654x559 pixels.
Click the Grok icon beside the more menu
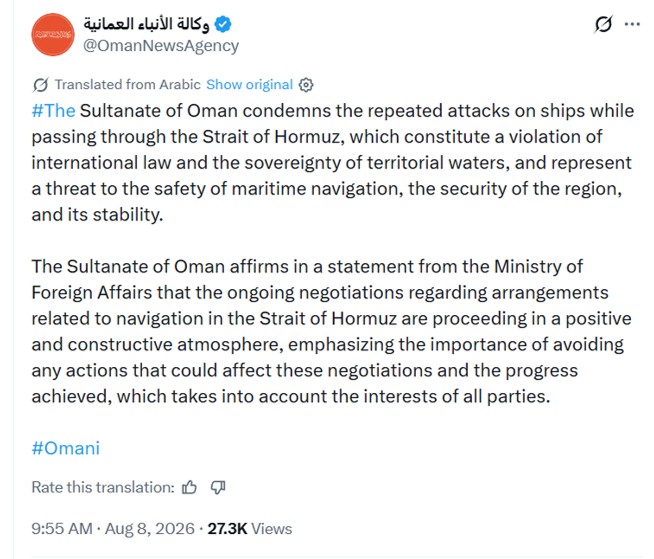click(x=603, y=24)
